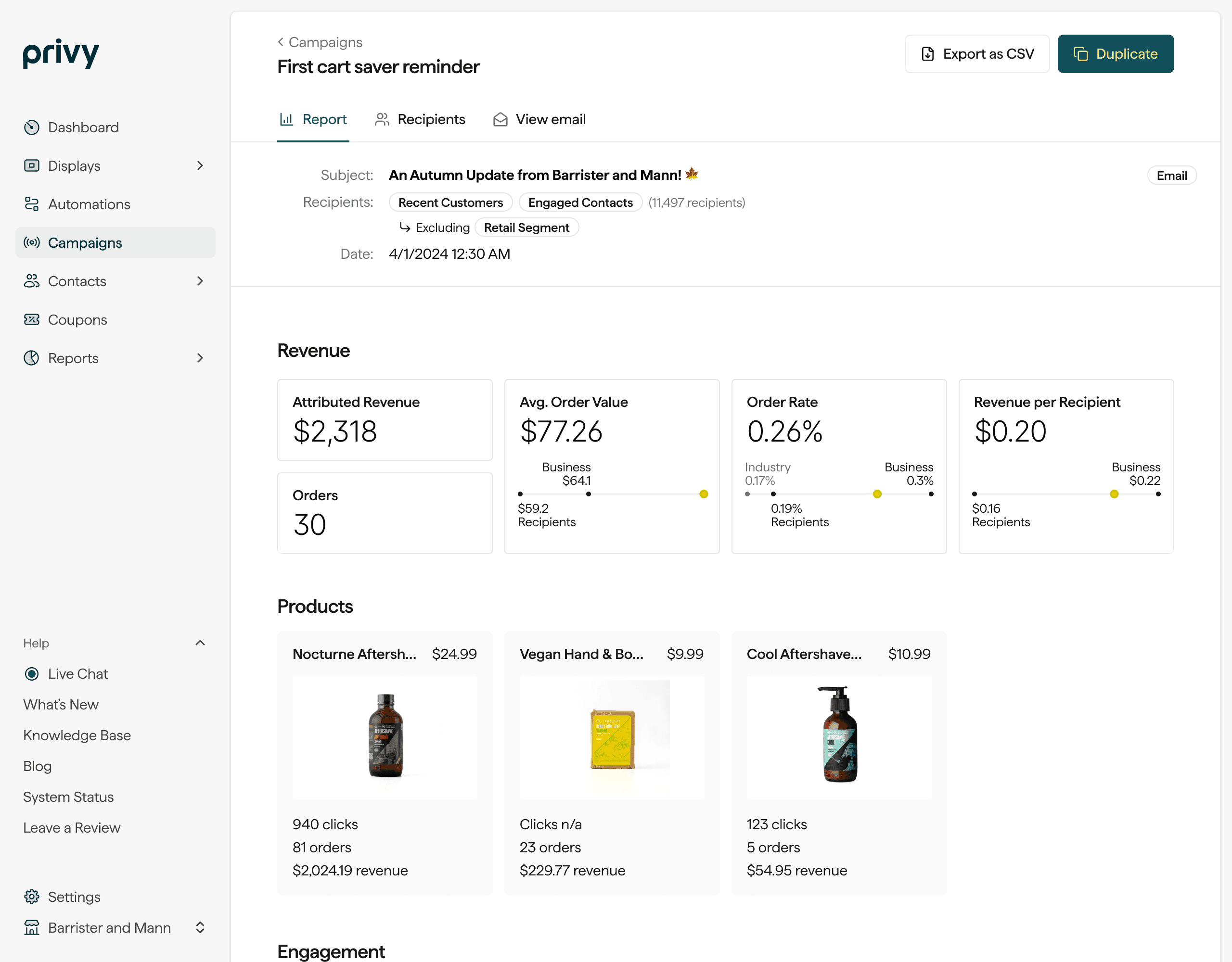
Task: Open the Blog link
Action: tap(37, 766)
